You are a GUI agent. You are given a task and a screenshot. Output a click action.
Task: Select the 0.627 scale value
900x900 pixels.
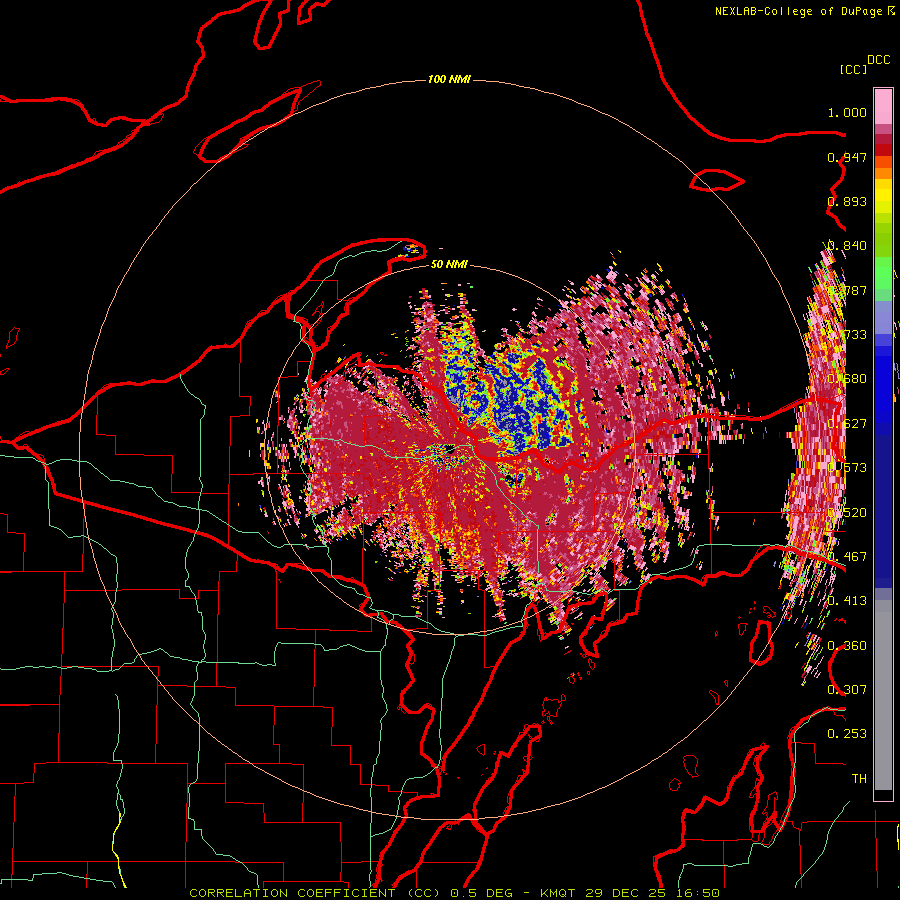(847, 424)
